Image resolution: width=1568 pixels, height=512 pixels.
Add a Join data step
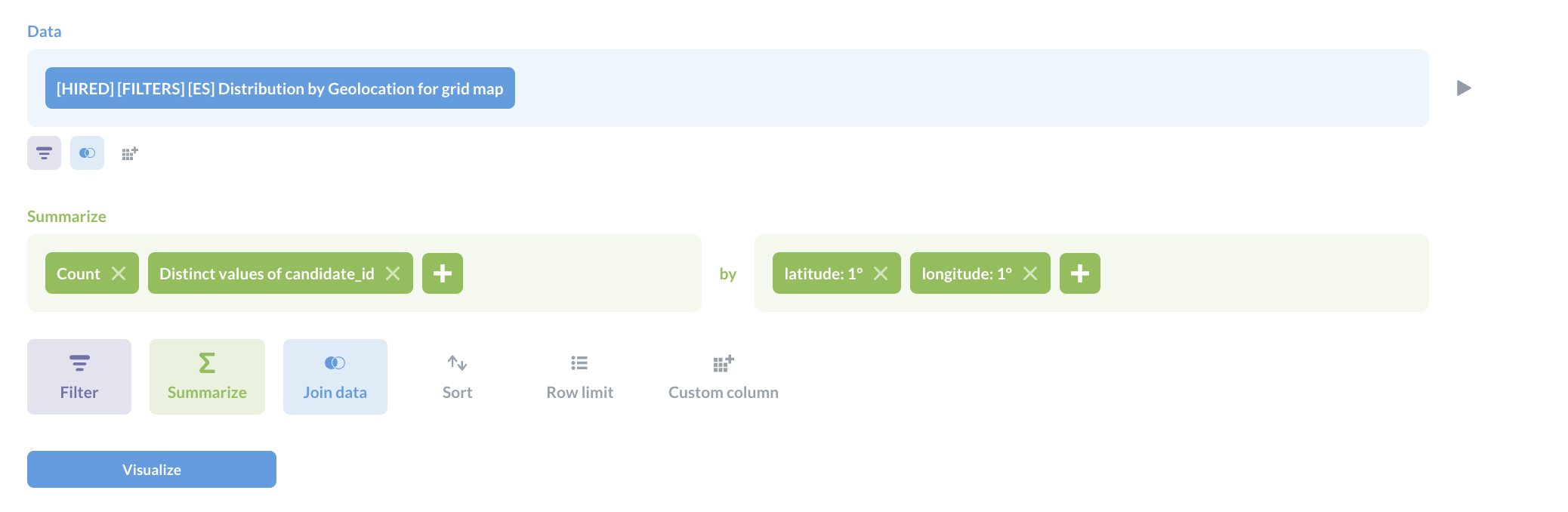pos(335,377)
